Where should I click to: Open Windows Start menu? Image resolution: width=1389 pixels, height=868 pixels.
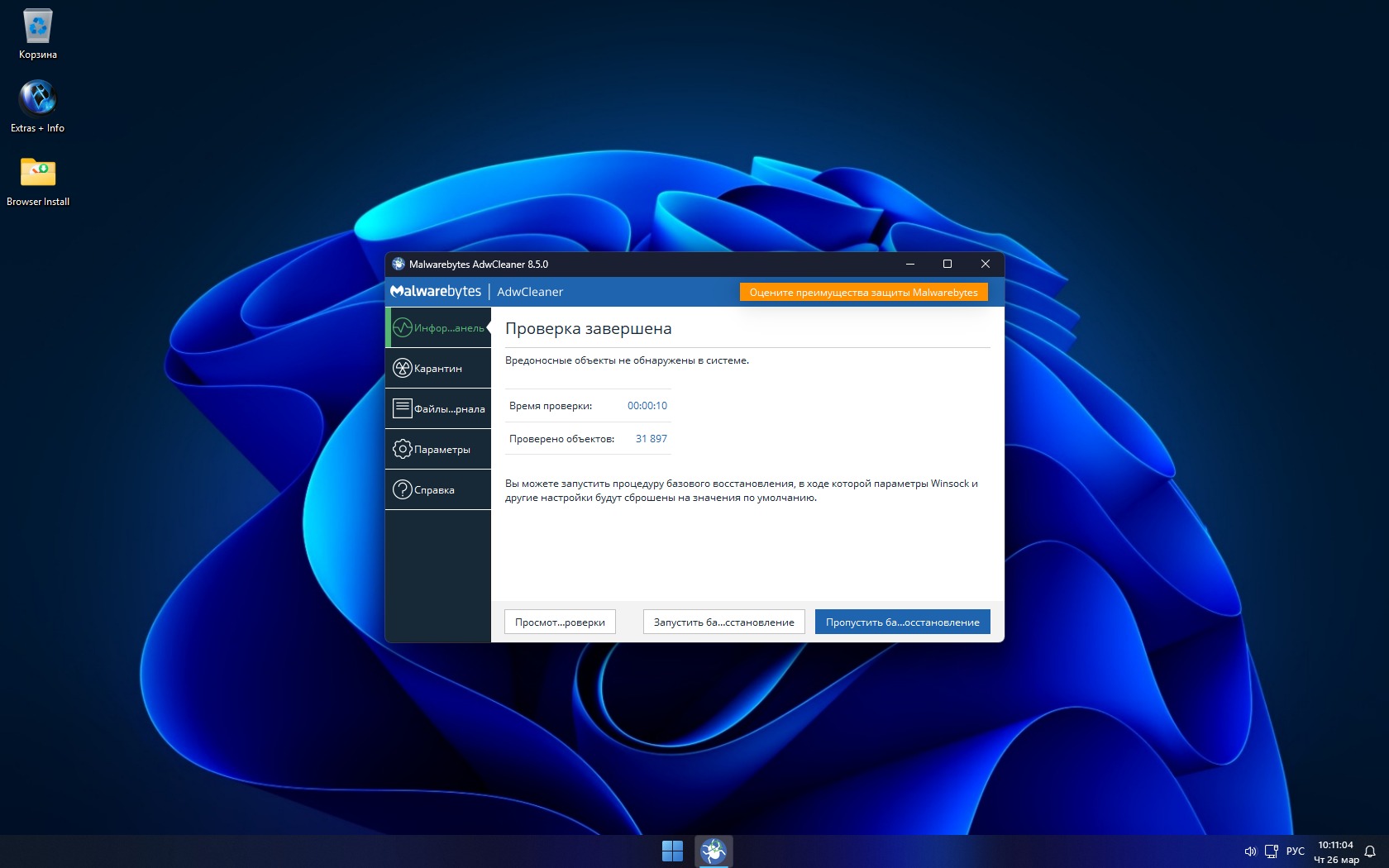[672, 851]
